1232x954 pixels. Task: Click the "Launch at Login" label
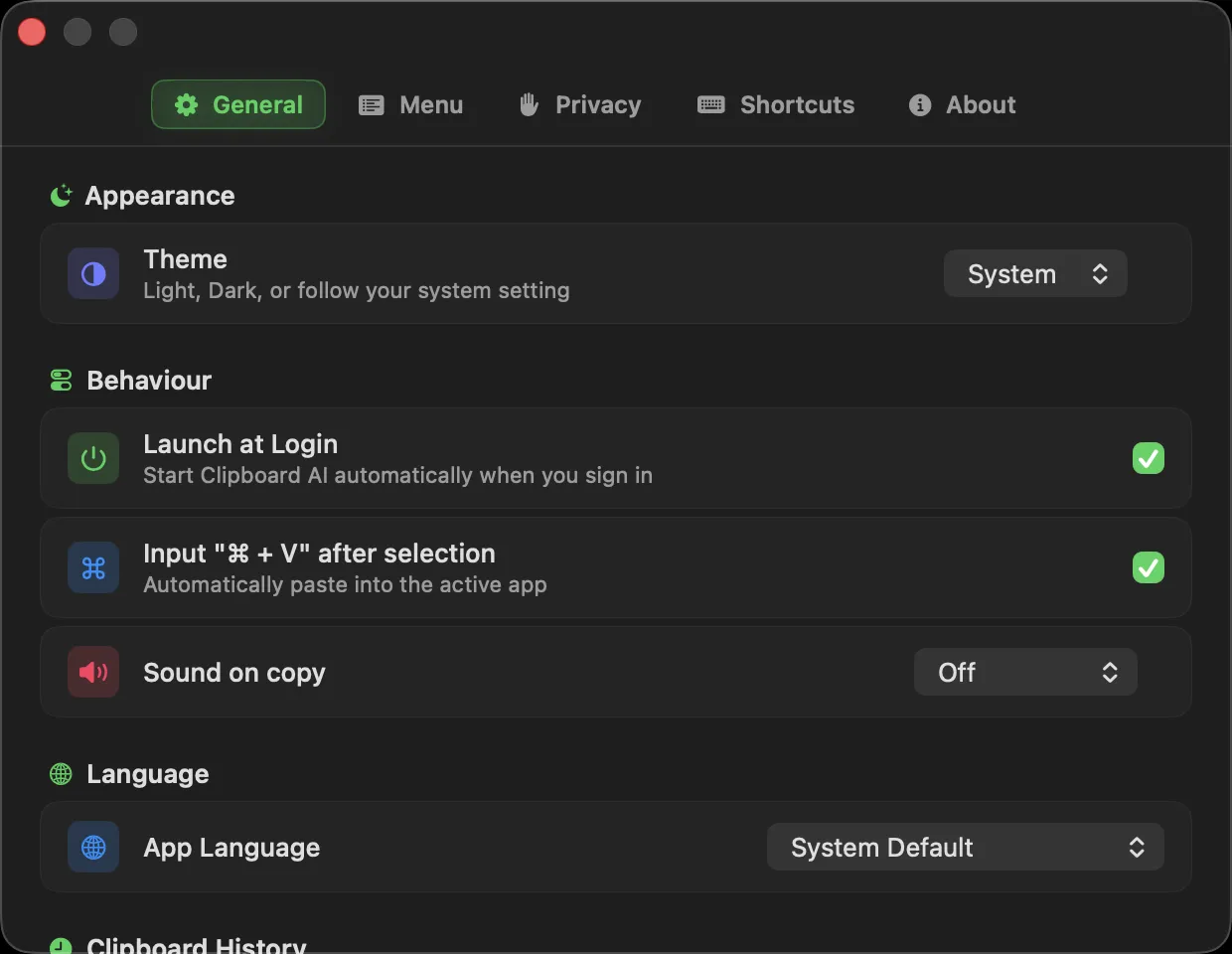240,444
